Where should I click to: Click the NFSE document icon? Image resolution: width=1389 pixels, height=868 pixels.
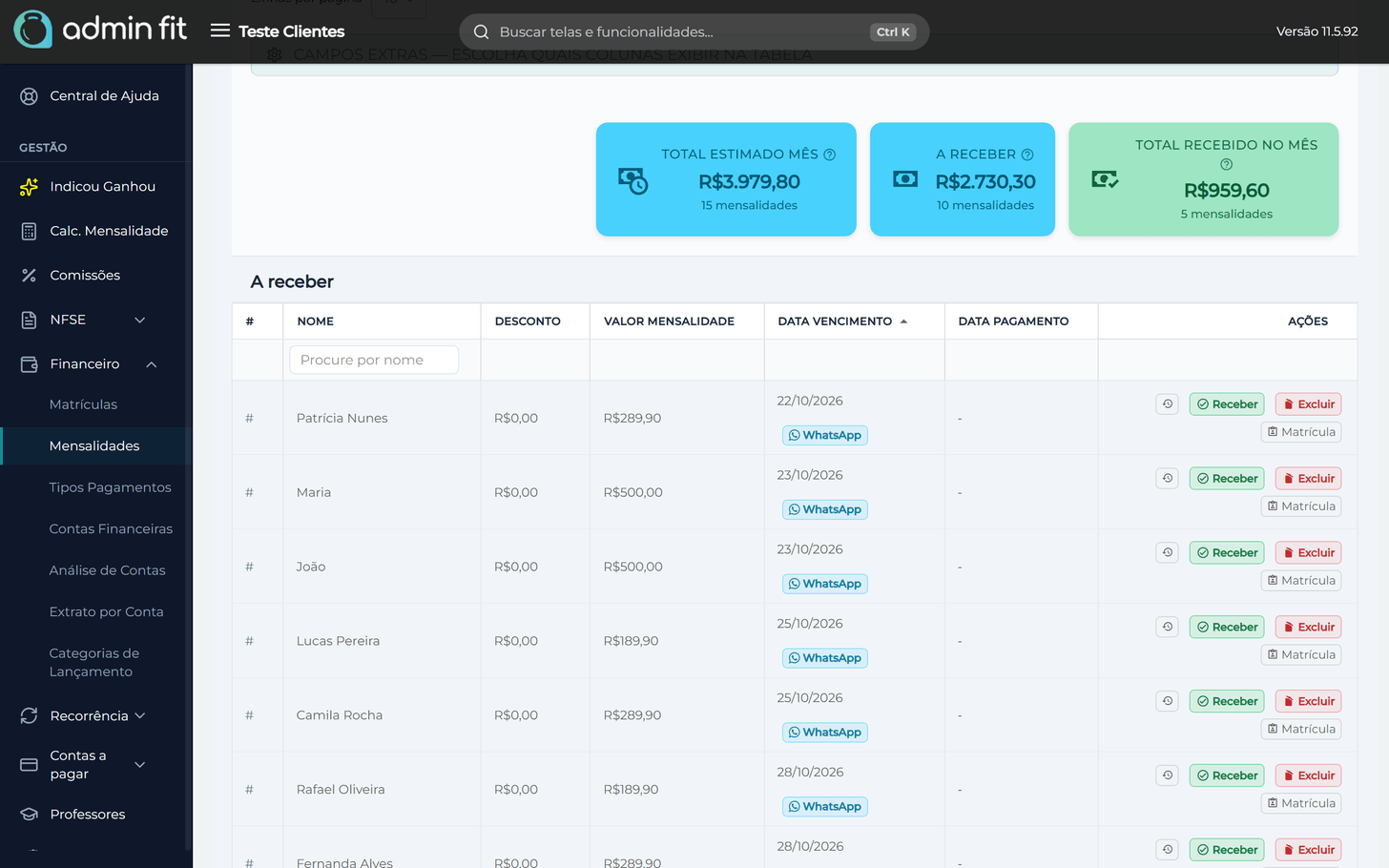[29, 320]
